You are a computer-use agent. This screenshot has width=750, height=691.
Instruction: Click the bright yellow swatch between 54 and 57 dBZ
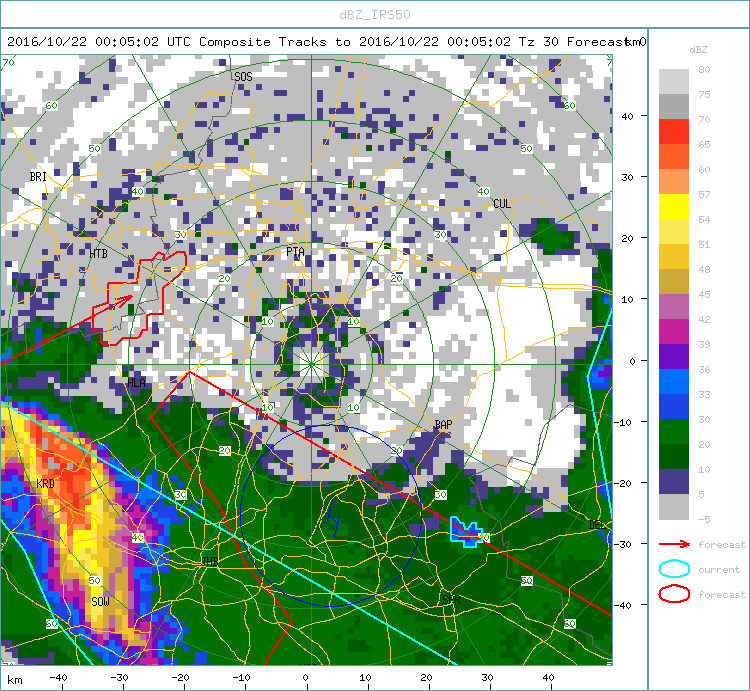point(673,207)
